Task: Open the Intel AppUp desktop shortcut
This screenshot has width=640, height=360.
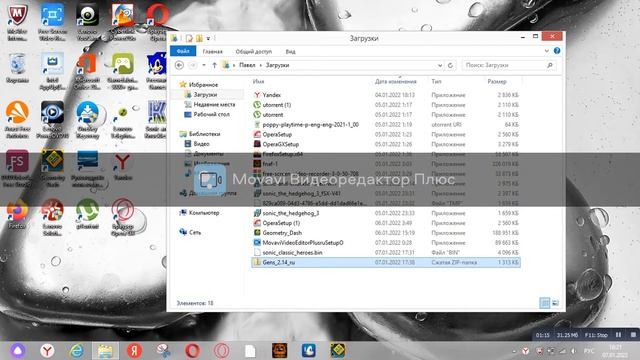Action: pos(52,71)
